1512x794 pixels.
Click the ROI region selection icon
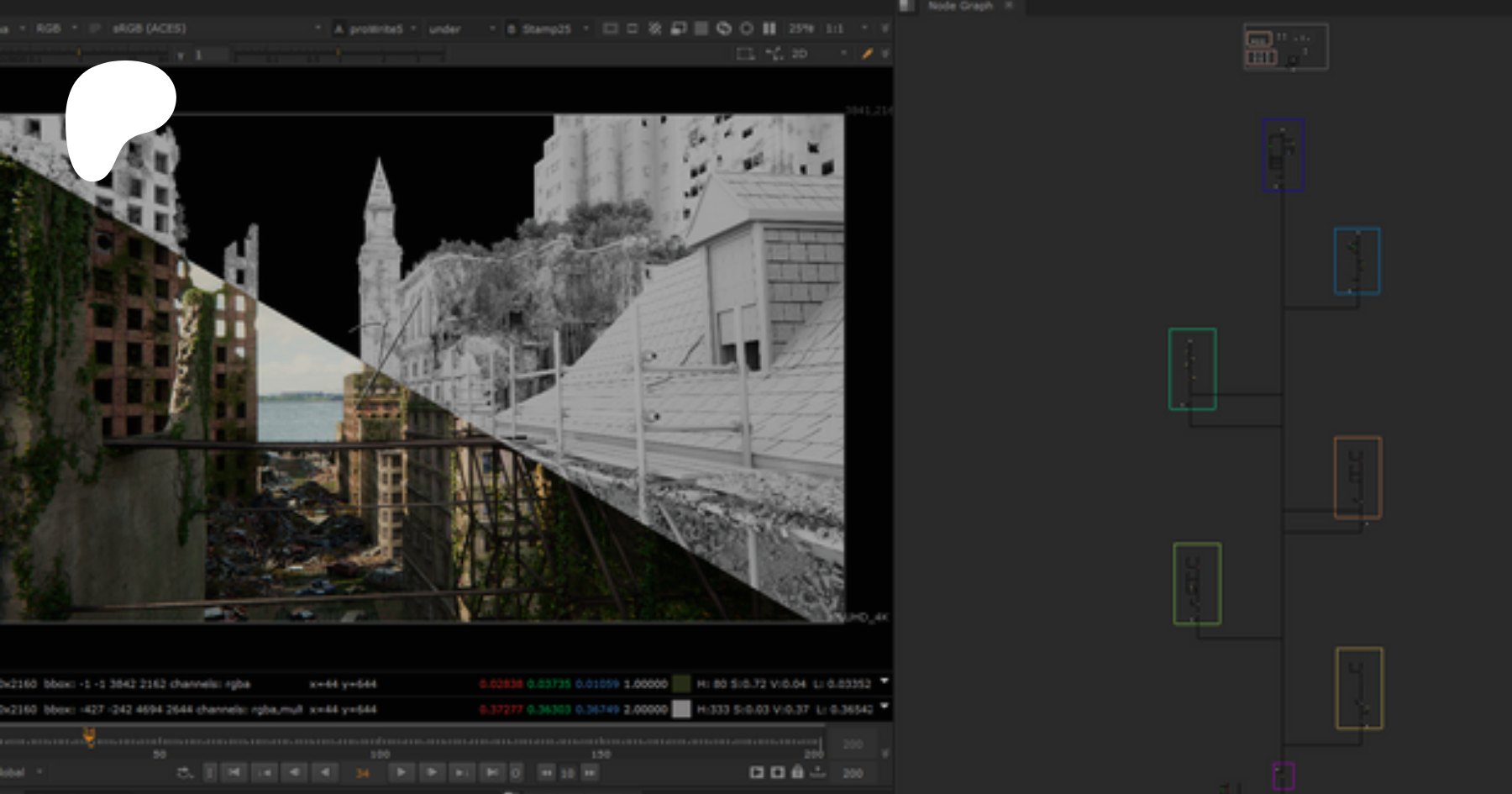click(x=744, y=54)
